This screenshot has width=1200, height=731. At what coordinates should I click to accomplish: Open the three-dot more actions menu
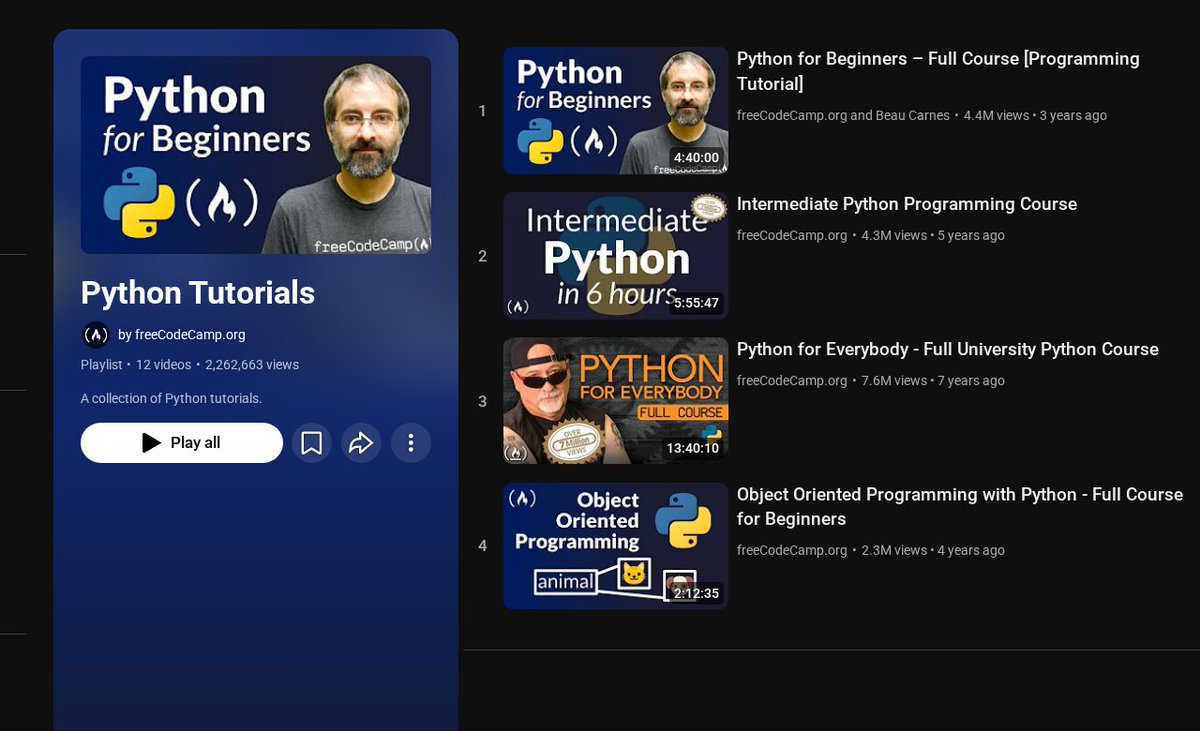pyautogui.click(x=411, y=443)
